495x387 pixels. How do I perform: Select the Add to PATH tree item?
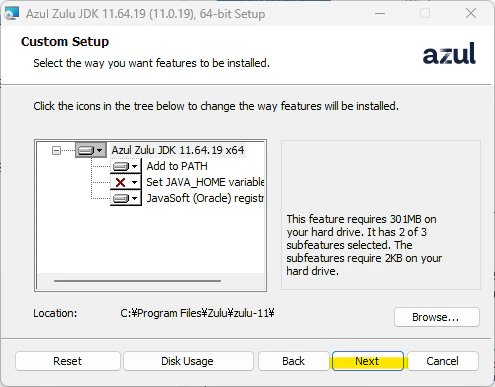pos(177,166)
